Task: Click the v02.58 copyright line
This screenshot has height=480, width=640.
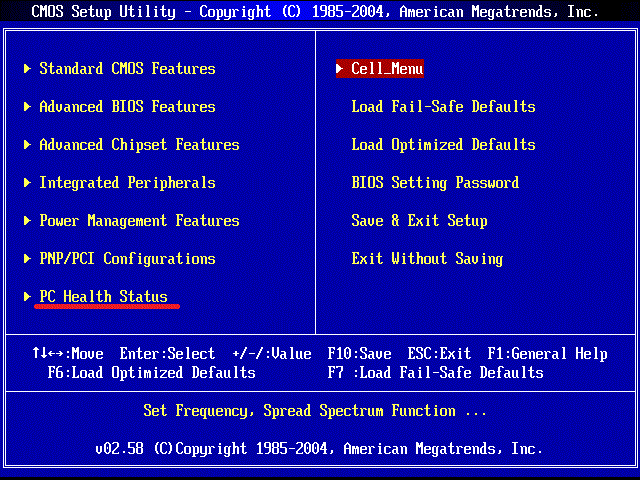Action: (x=319, y=449)
